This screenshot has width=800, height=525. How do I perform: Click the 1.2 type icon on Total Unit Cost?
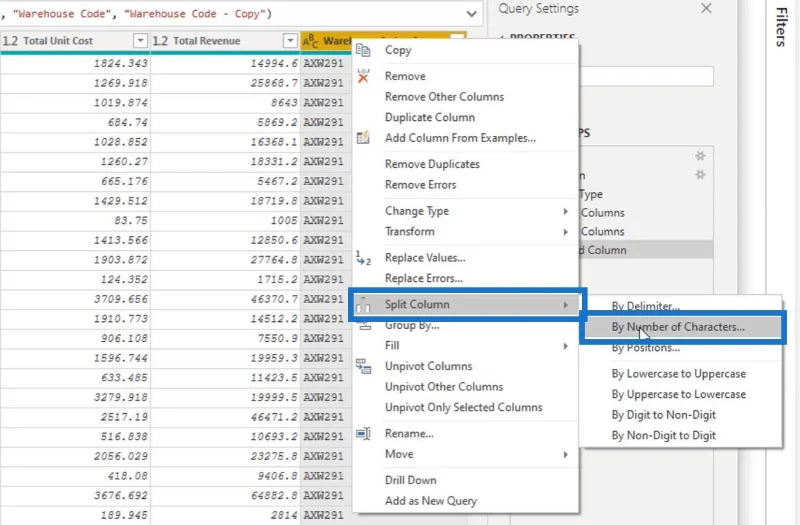pos(10,41)
